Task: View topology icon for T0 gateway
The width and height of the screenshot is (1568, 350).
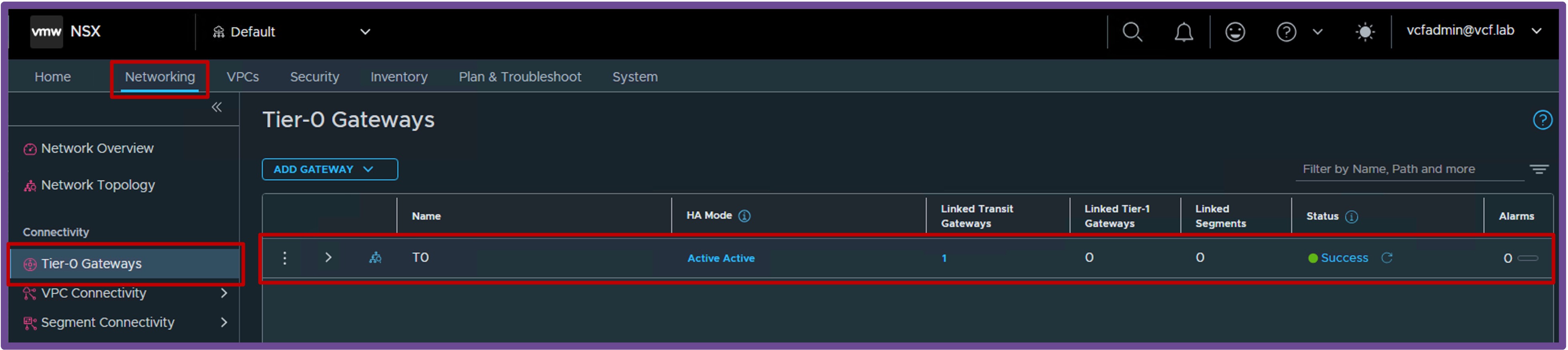Action: [376, 258]
